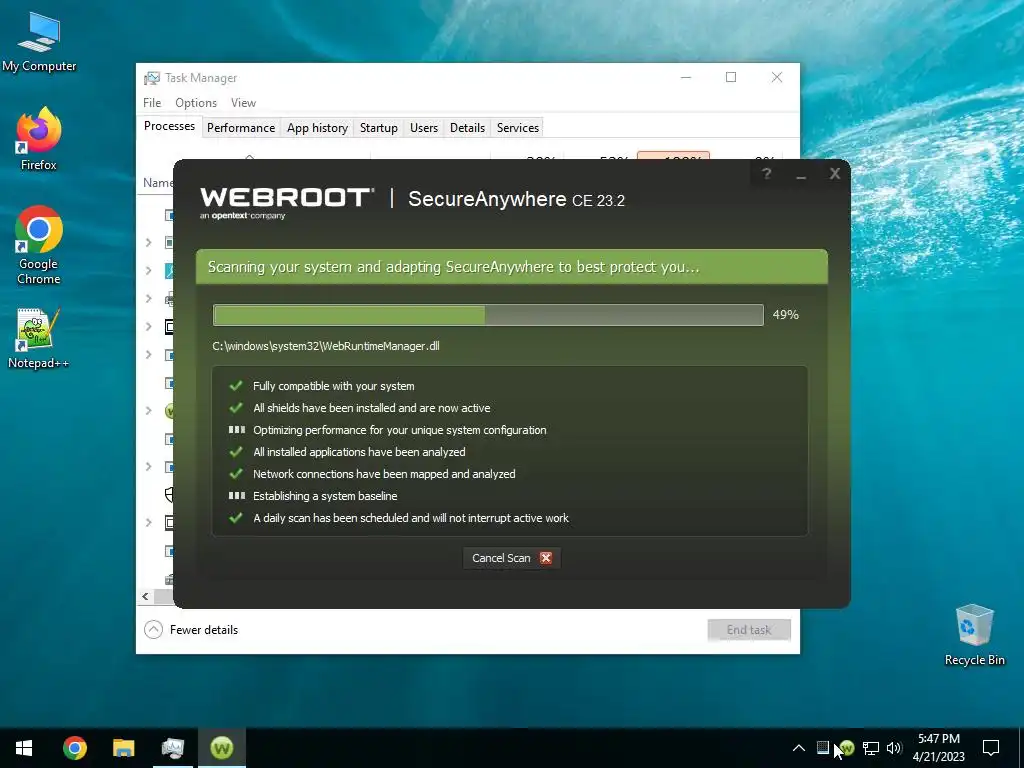Click 'A daily scan has been scheduled' line
Viewport: 1024px width, 768px height.
[x=411, y=518]
